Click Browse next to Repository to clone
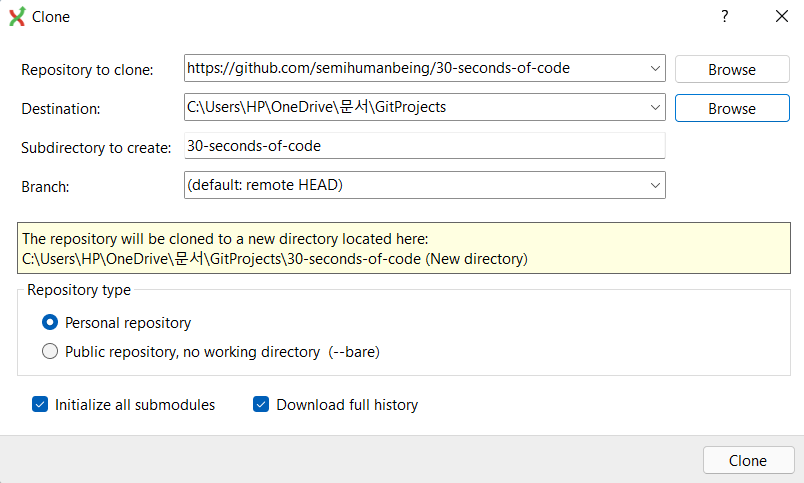This screenshot has height=483, width=804. pyautogui.click(x=732, y=69)
